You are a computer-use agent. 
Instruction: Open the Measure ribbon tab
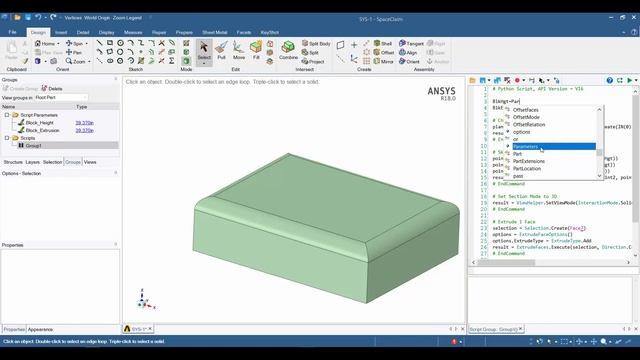click(133, 32)
